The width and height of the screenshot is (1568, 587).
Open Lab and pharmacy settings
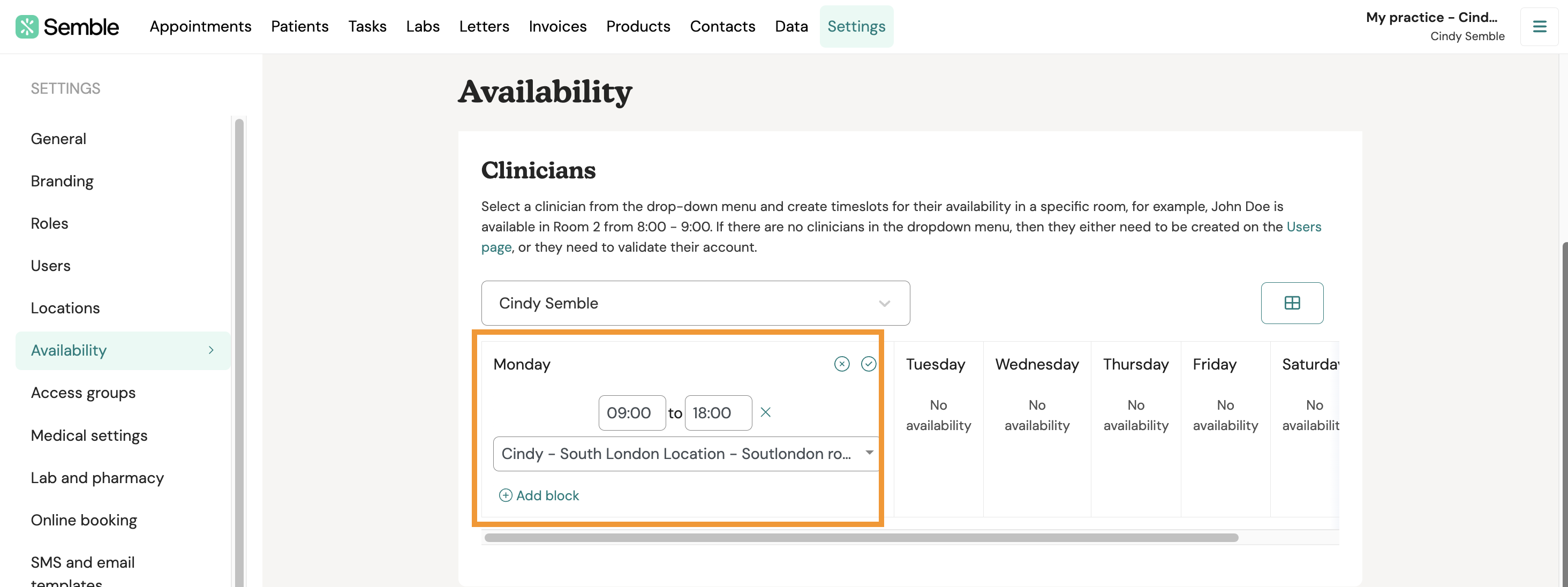click(97, 477)
